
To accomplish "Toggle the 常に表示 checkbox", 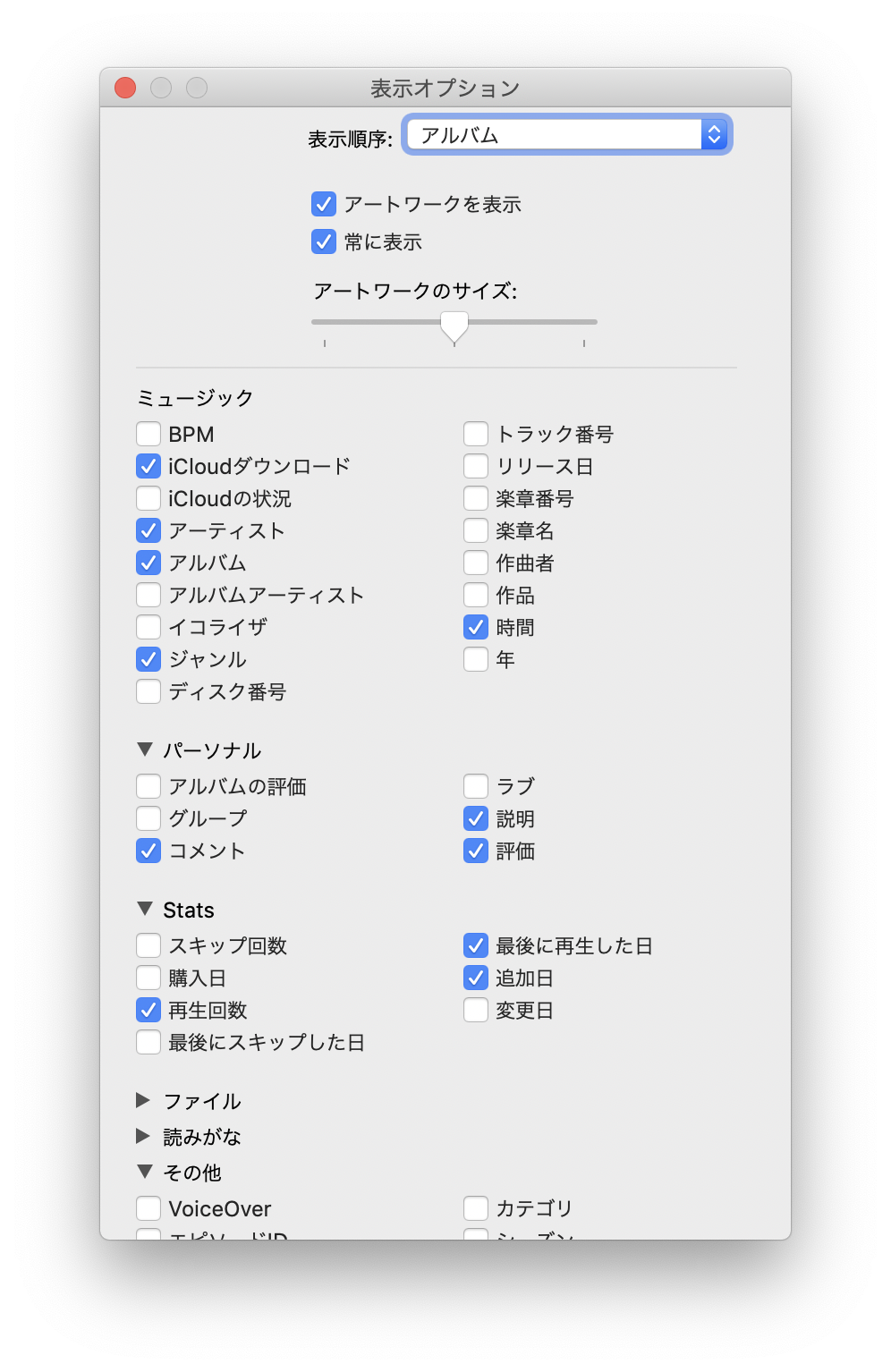I will coord(324,242).
